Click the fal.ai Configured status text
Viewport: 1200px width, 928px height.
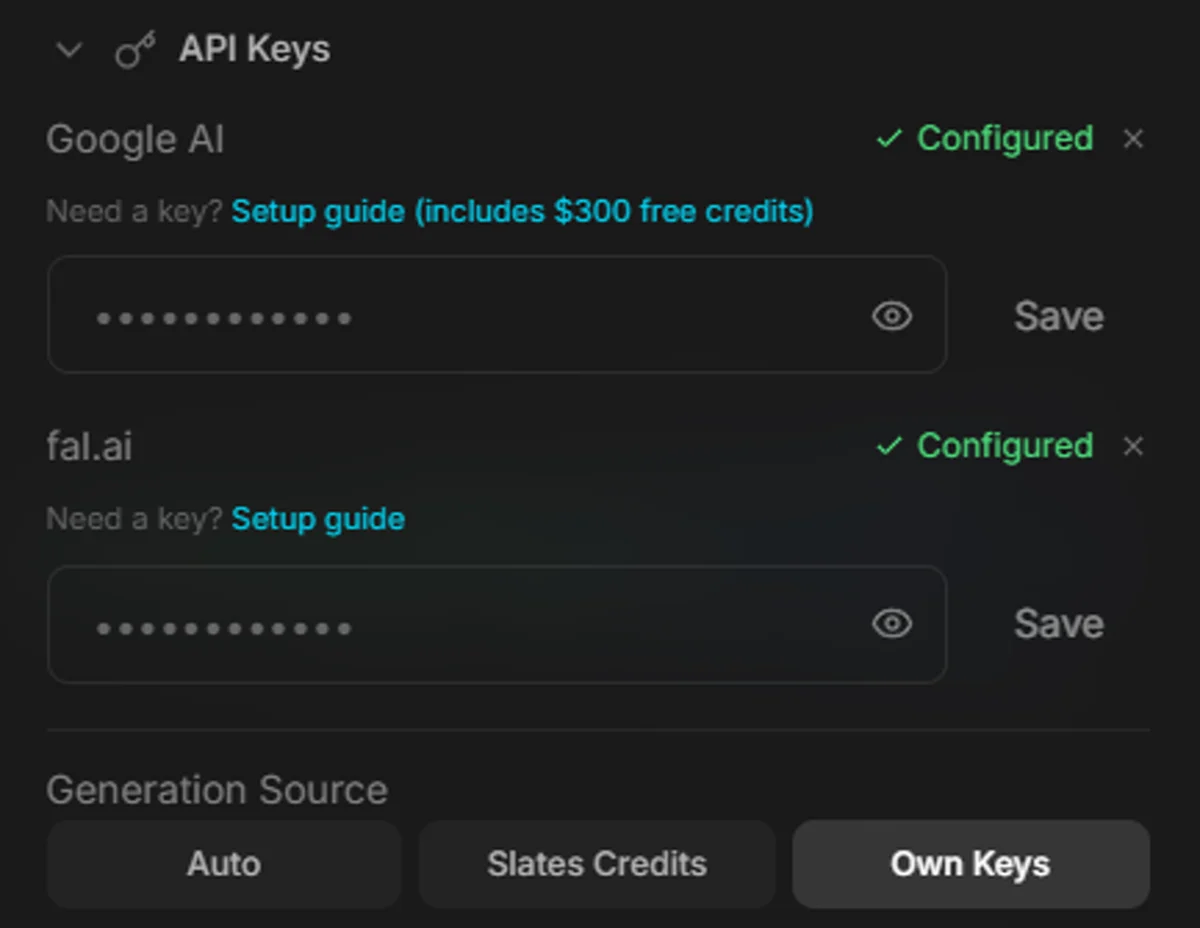tap(1004, 446)
